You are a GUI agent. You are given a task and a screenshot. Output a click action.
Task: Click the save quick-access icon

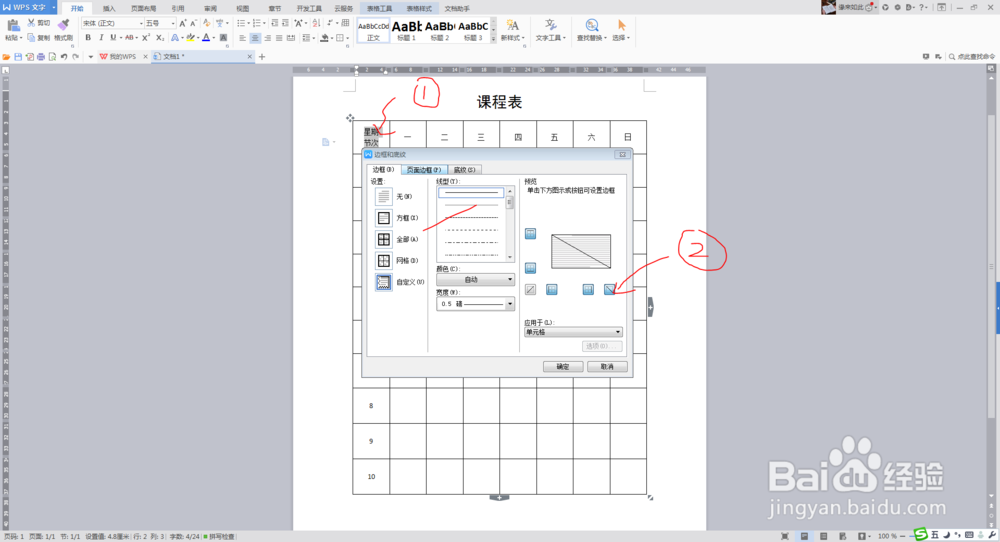(x=18, y=57)
